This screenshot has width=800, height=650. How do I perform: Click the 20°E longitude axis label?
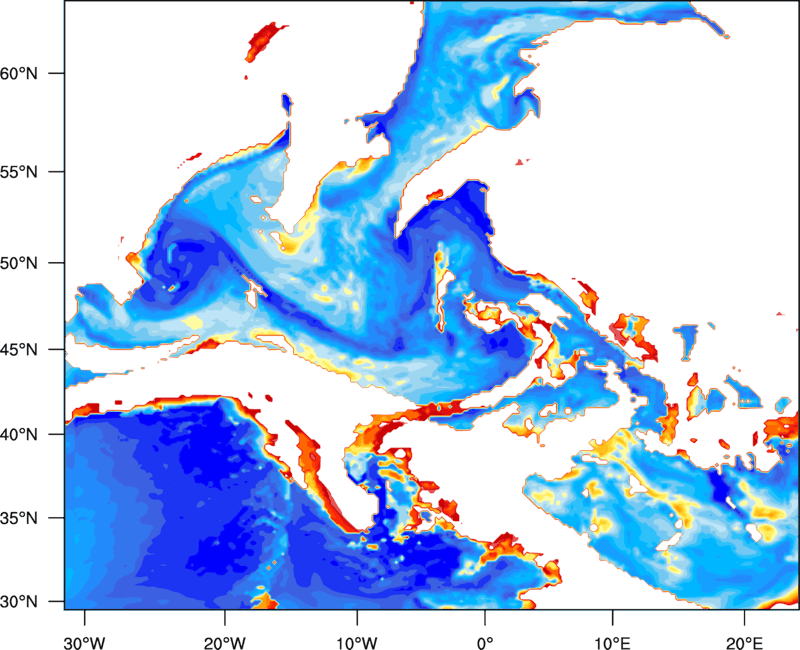coord(744,643)
